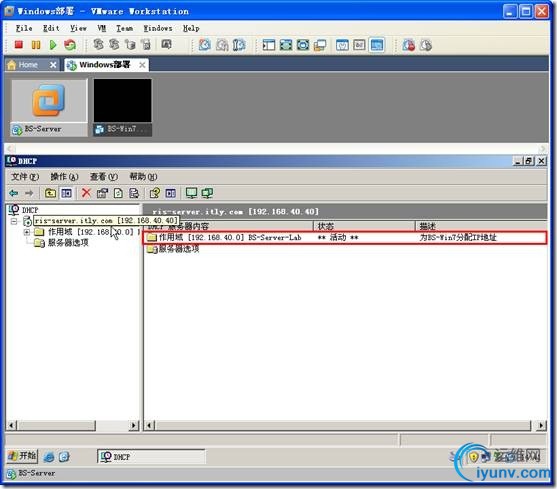Open the Team menu

click(125, 28)
